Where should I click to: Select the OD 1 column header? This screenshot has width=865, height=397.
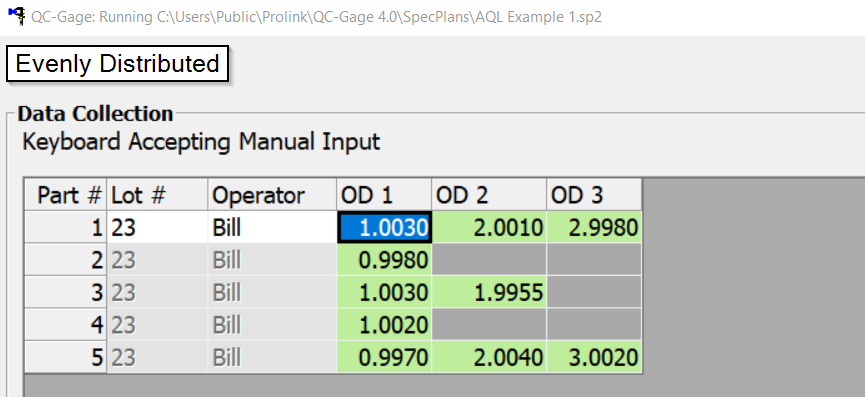pos(384,195)
